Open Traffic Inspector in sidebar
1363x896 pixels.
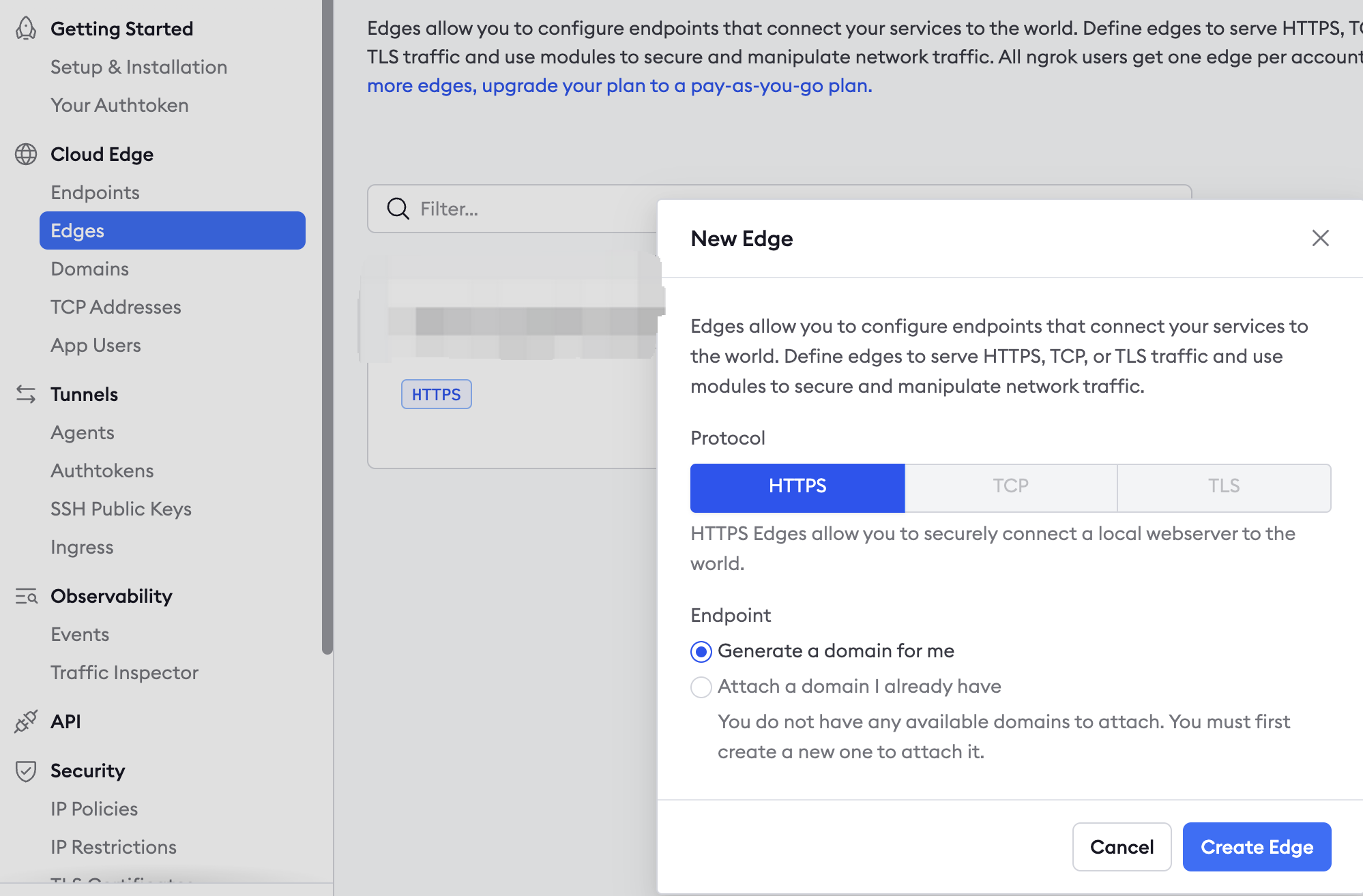(x=124, y=672)
